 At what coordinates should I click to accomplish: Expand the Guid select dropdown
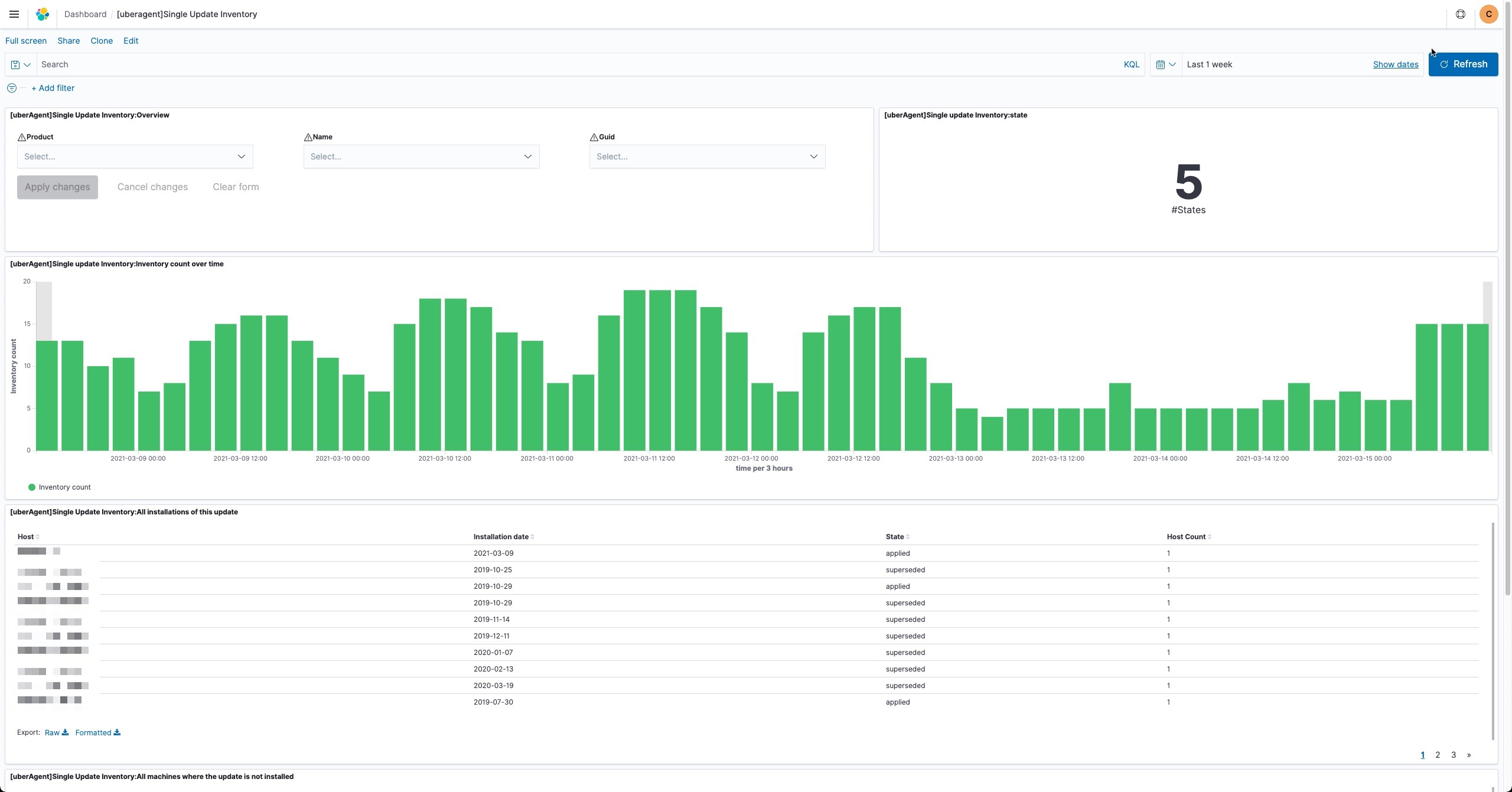(707, 157)
